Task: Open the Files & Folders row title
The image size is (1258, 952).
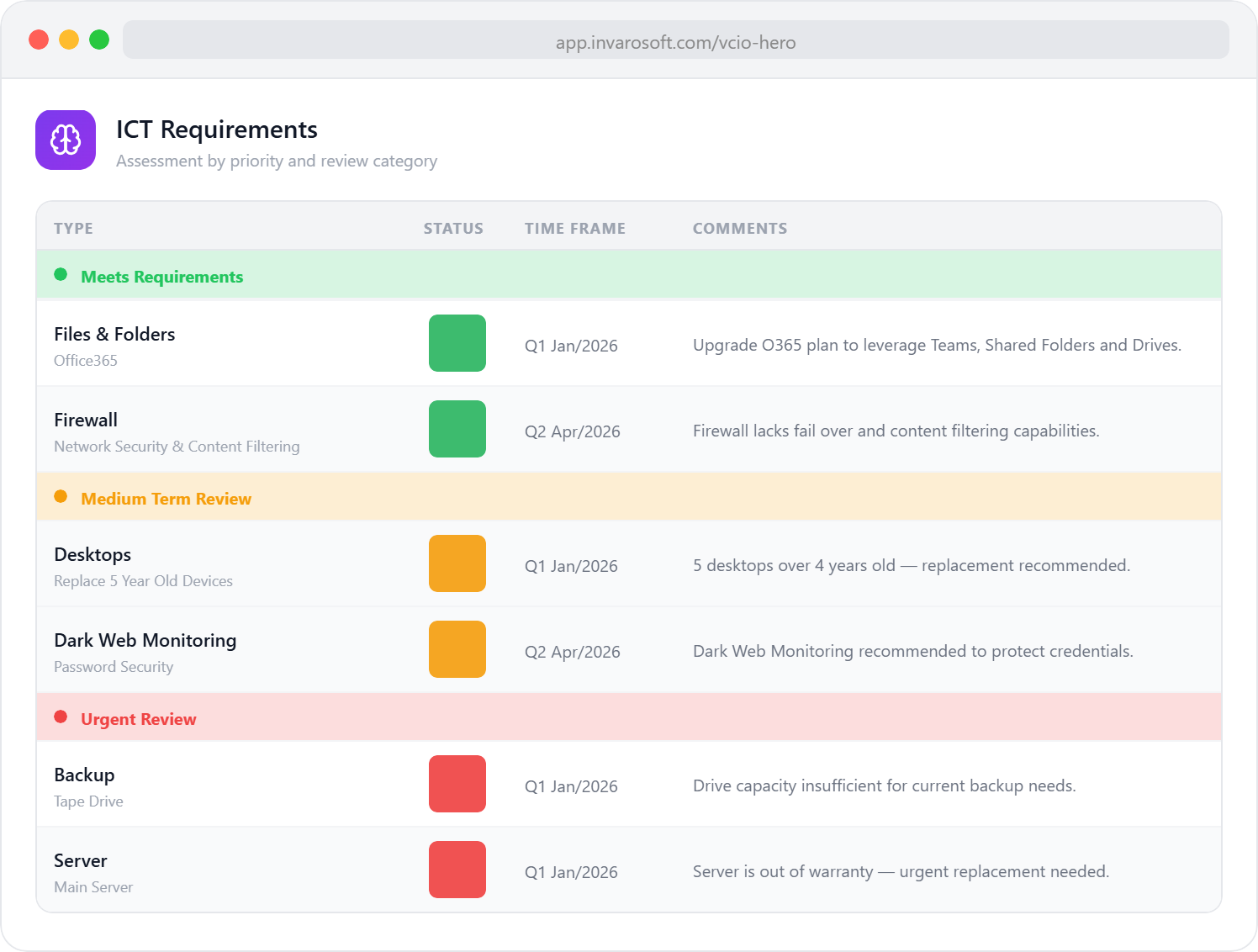Action: pos(114,334)
